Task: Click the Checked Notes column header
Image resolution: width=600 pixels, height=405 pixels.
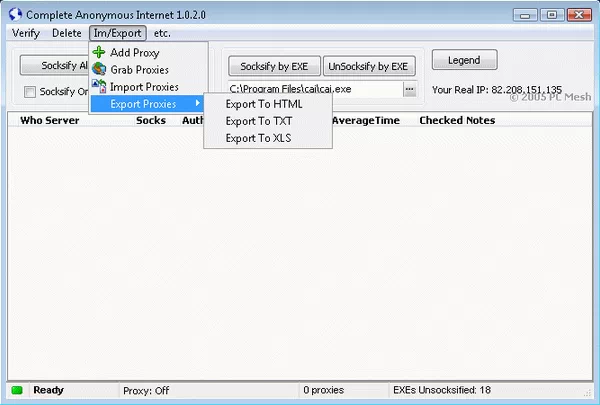Action: pos(457,120)
